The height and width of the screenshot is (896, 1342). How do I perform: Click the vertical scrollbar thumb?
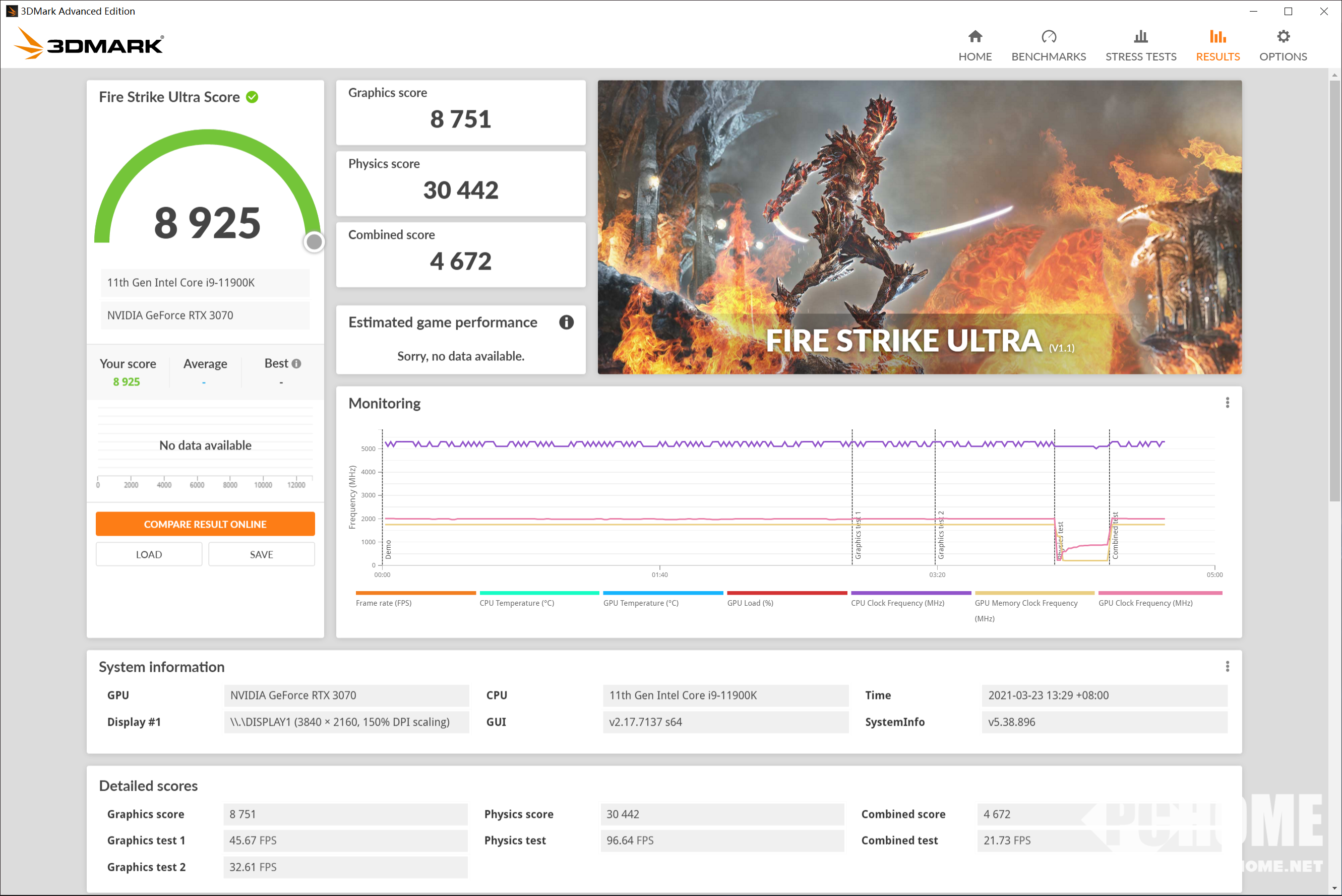coord(1334,290)
